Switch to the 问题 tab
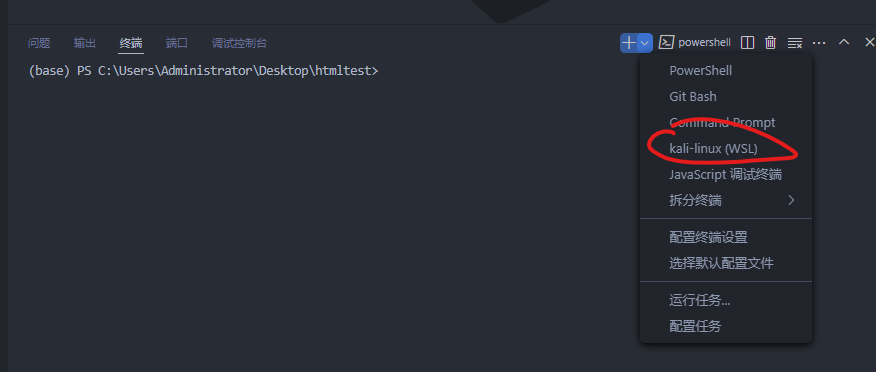 point(39,43)
